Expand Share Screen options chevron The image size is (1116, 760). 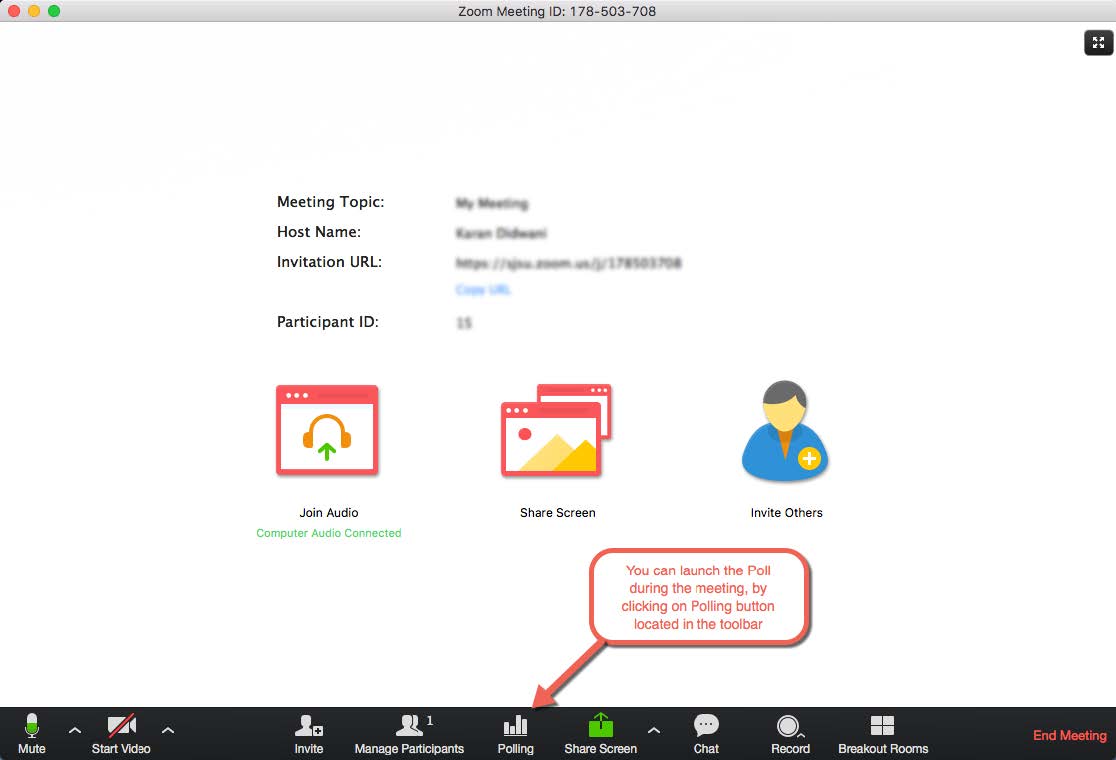tap(653, 731)
